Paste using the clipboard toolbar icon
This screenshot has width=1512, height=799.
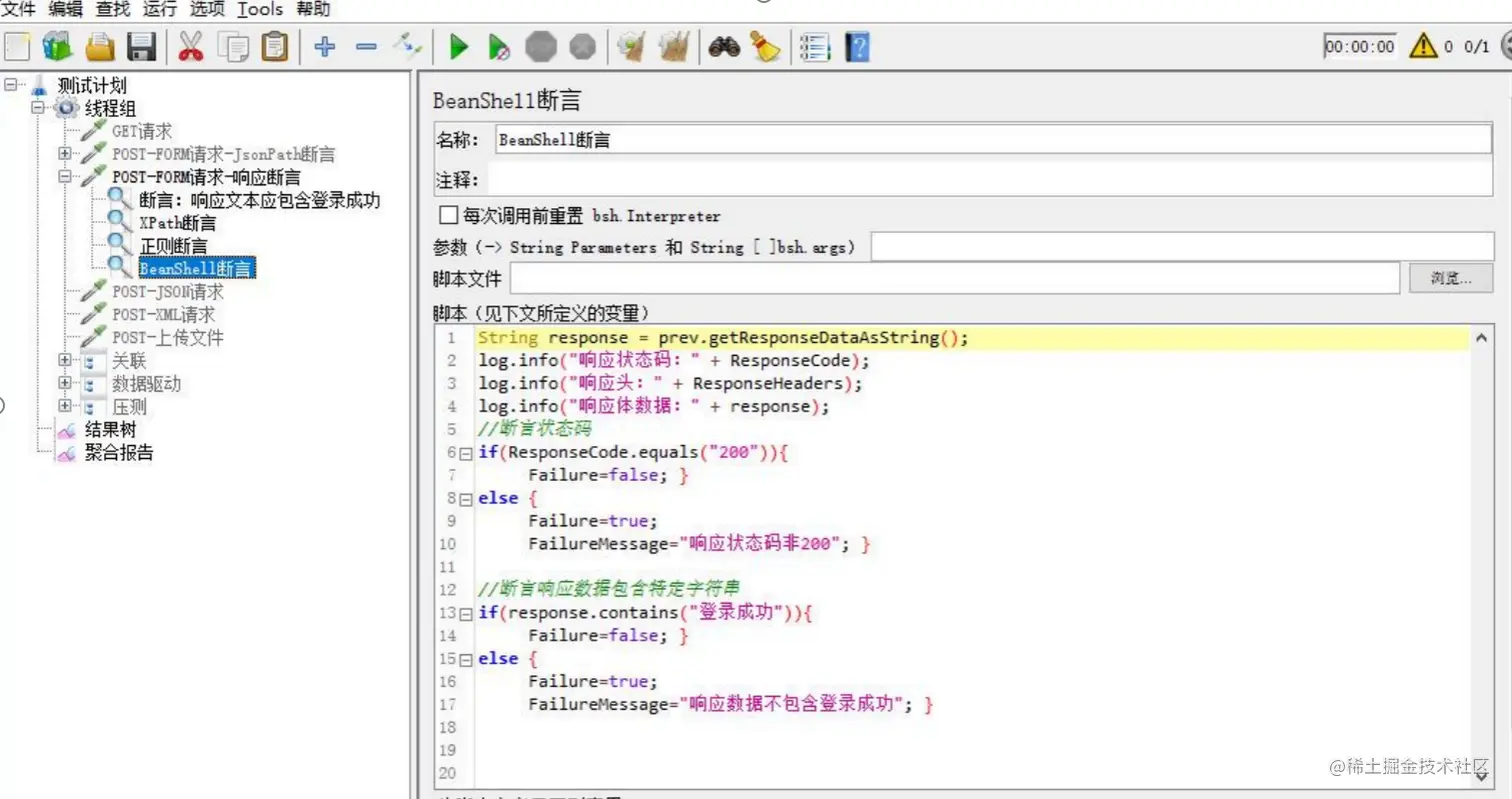pyautogui.click(x=274, y=46)
